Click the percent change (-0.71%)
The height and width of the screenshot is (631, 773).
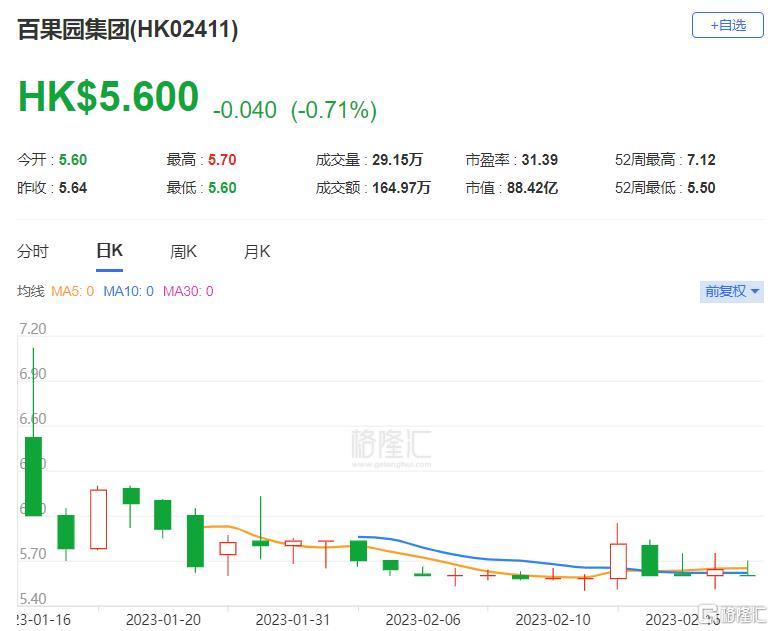tap(334, 110)
